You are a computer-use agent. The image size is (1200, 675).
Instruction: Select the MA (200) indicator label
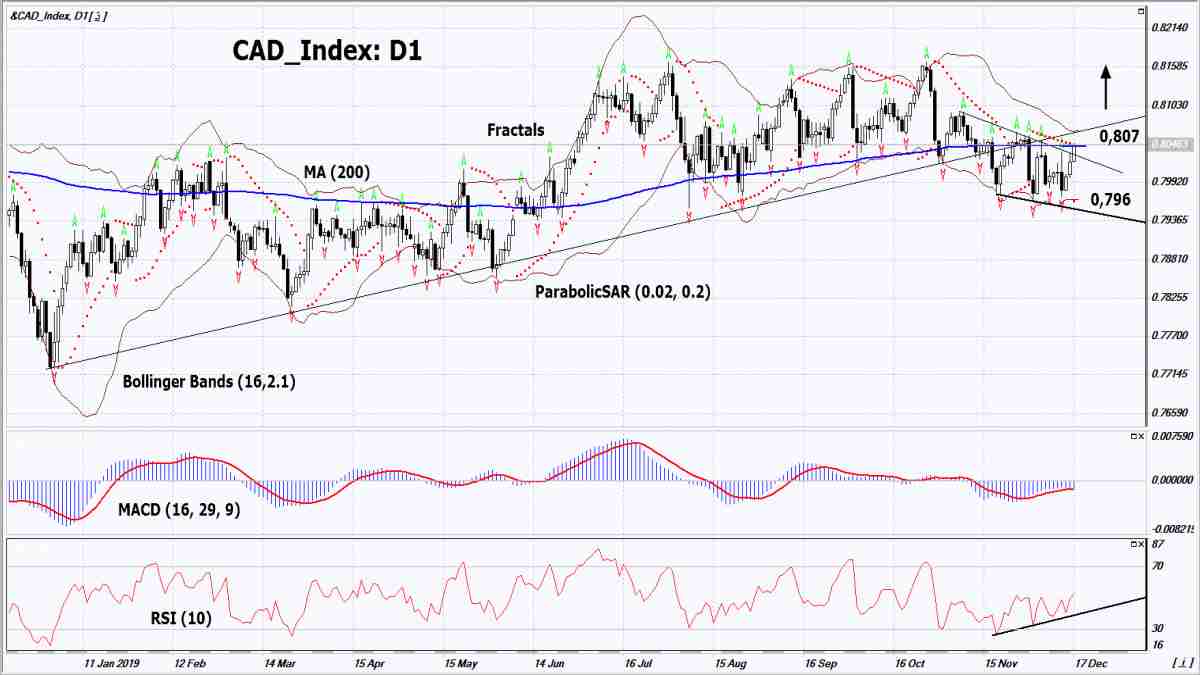tap(337, 173)
